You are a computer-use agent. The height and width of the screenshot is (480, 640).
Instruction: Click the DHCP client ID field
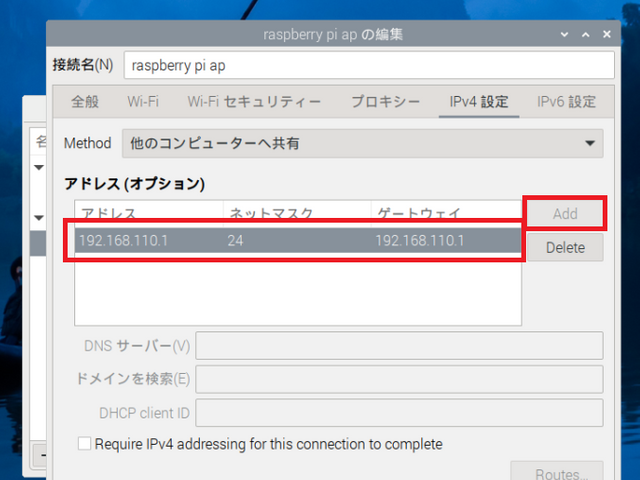click(x=399, y=413)
